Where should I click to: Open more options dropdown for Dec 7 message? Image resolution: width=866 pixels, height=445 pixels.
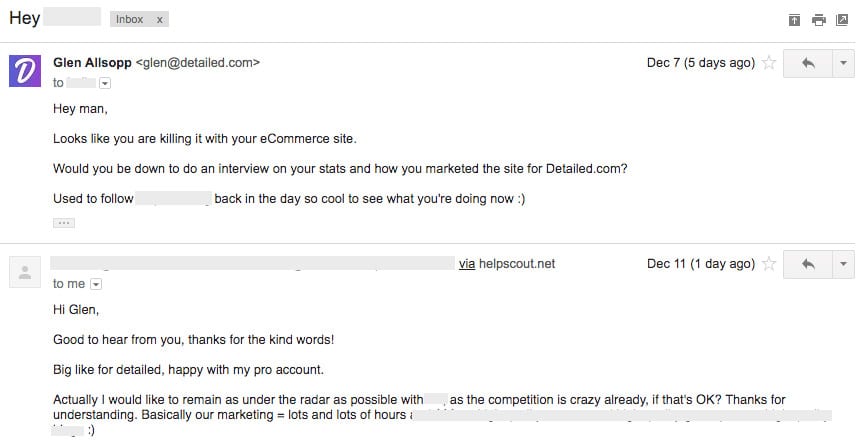843,63
